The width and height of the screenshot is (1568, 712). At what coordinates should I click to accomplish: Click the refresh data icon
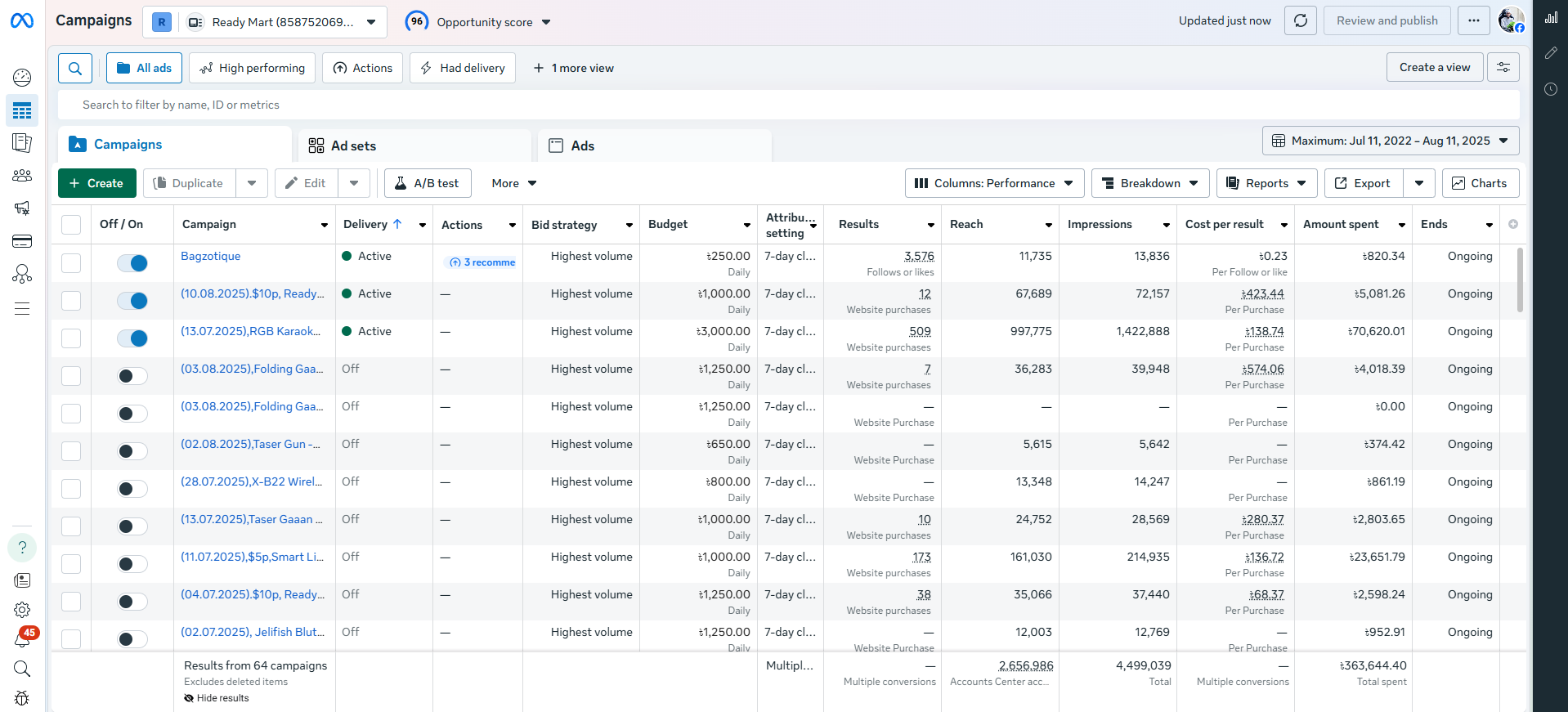pos(1300,20)
